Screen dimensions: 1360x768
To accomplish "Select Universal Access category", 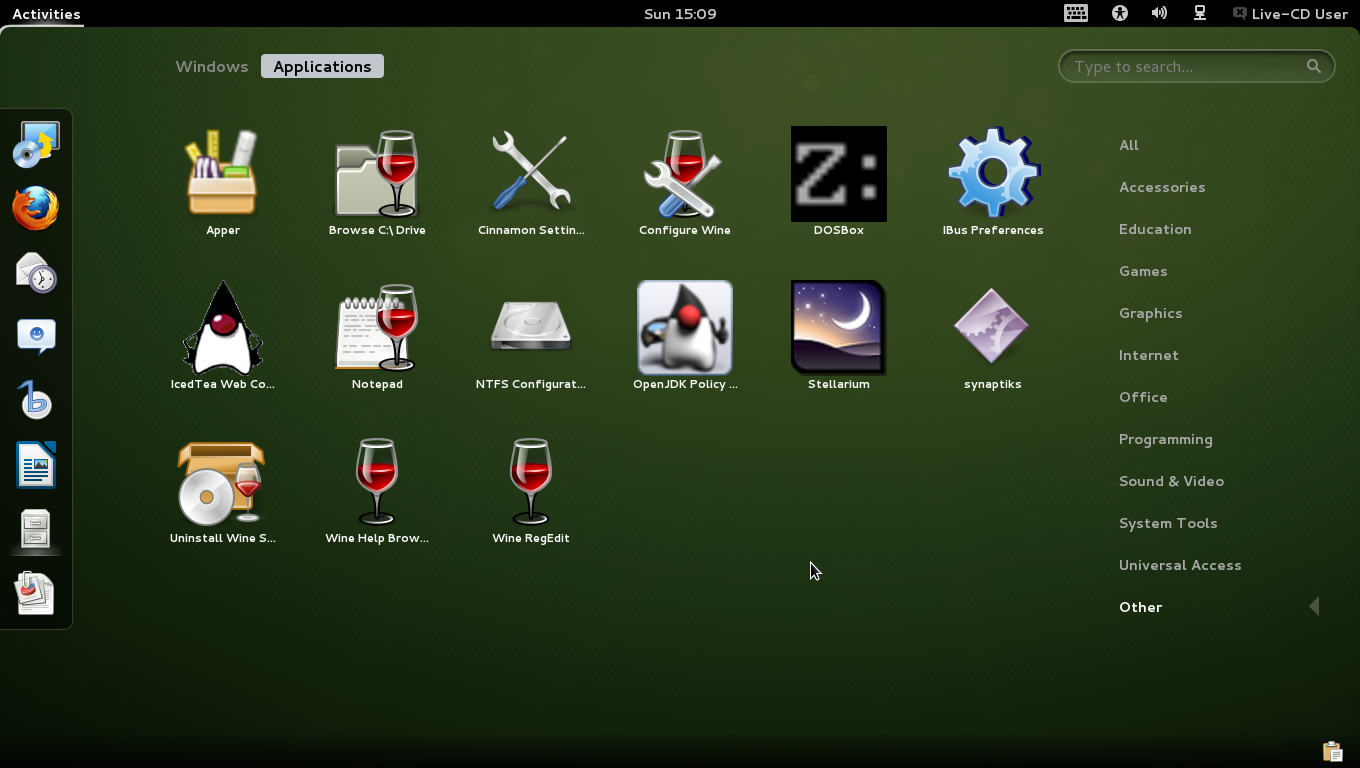I will coord(1180,565).
